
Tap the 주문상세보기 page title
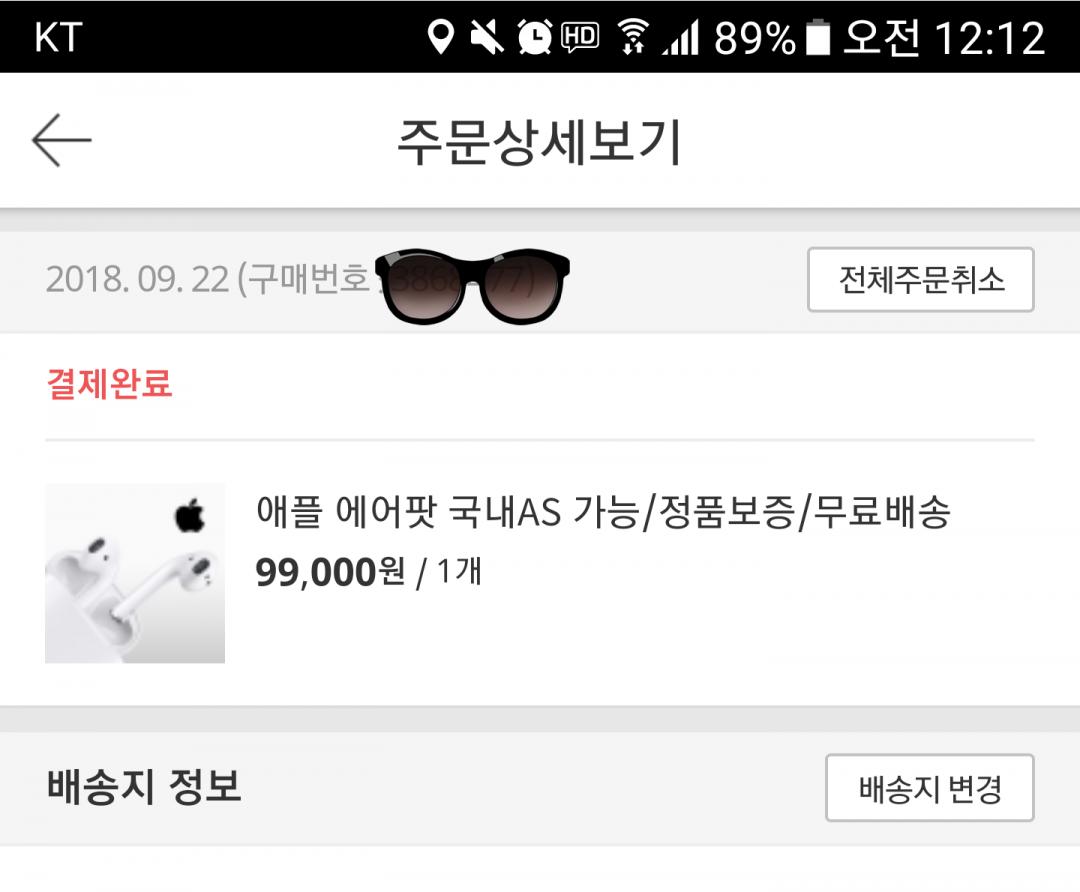tap(540, 142)
